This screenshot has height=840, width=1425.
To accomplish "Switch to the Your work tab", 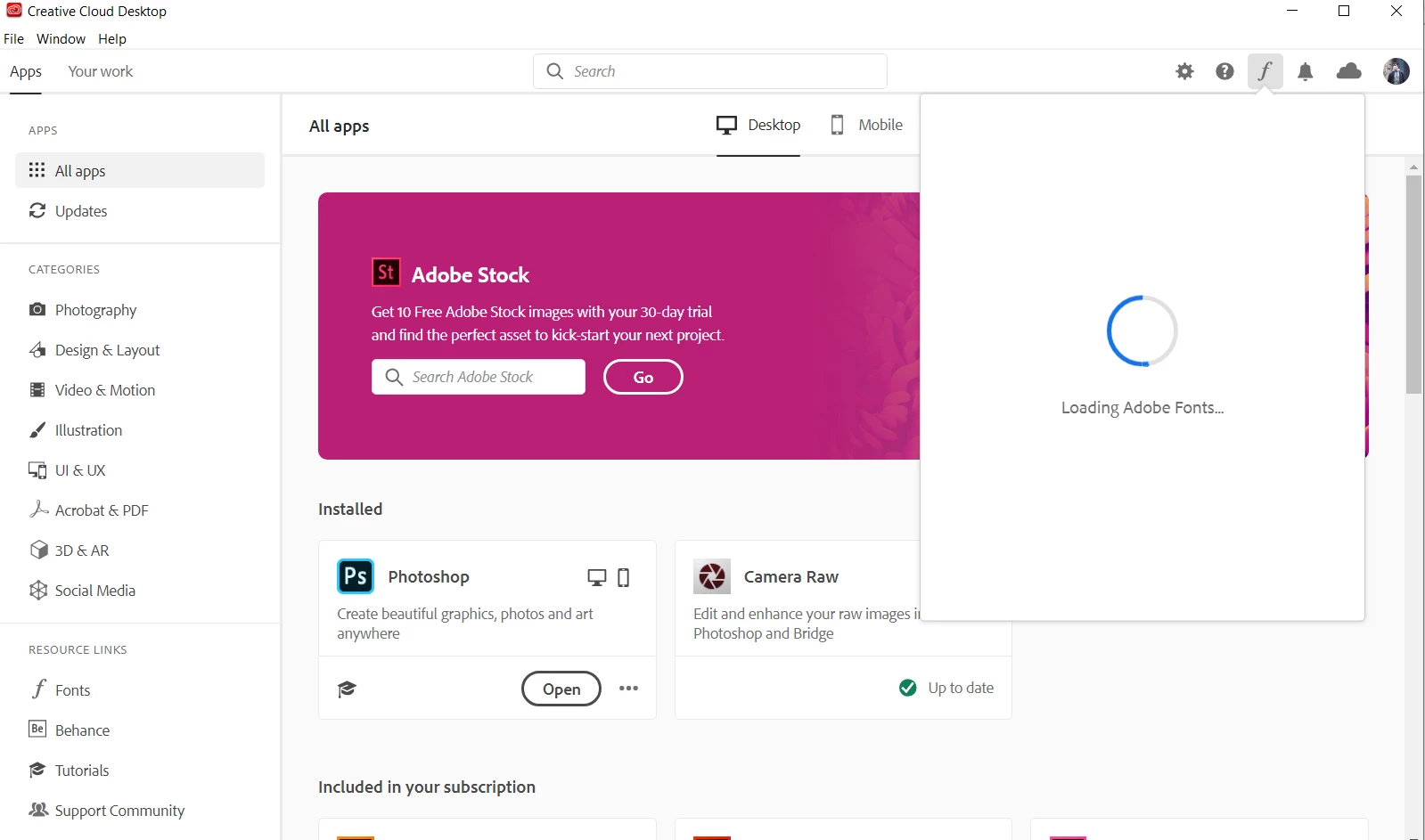I will pos(101,71).
